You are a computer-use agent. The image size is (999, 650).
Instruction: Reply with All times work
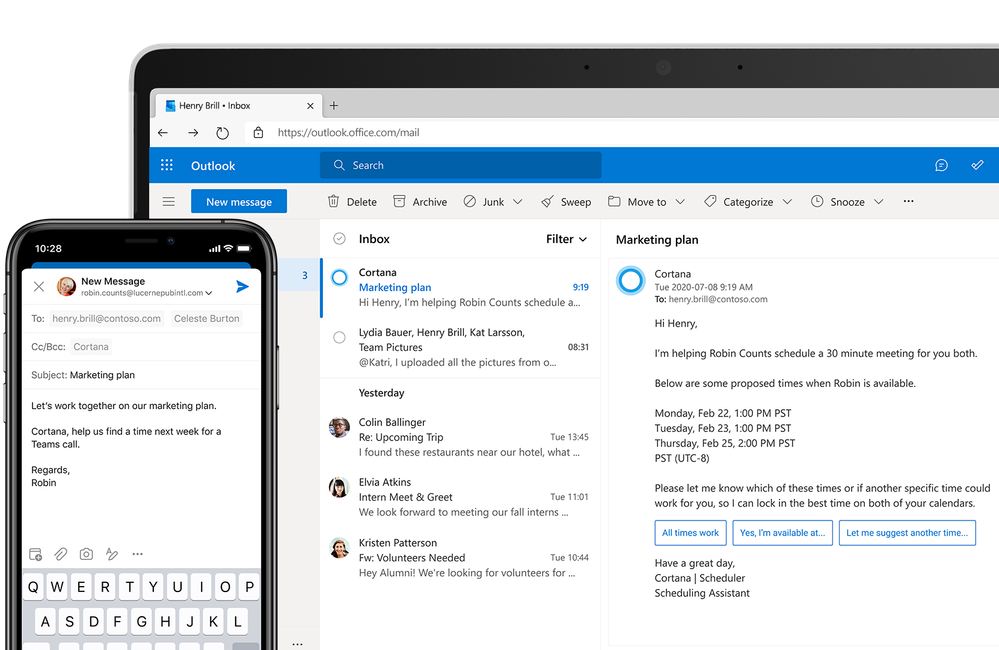[690, 533]
